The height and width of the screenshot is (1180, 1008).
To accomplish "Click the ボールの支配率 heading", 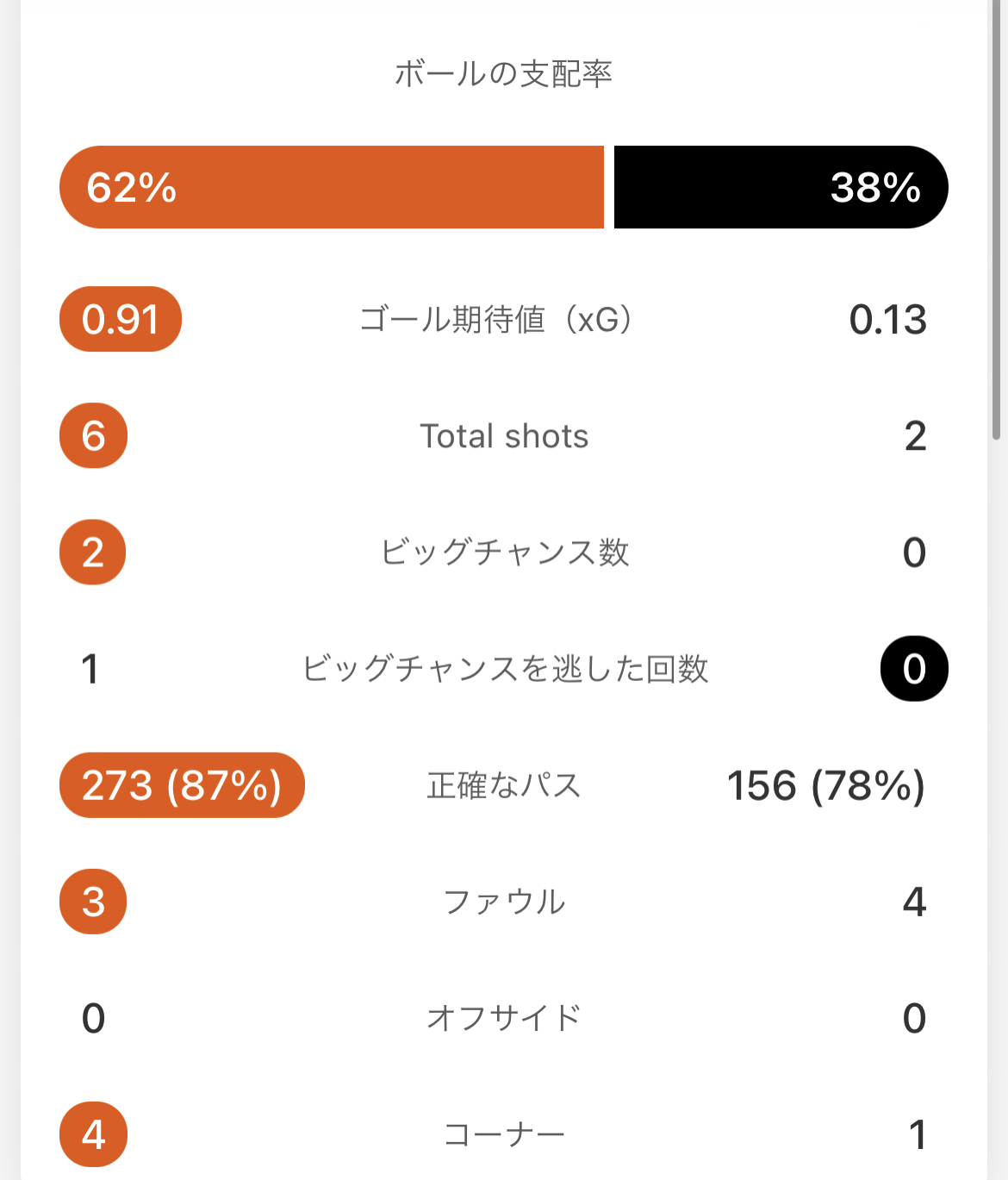I will [x=503, y=74].
